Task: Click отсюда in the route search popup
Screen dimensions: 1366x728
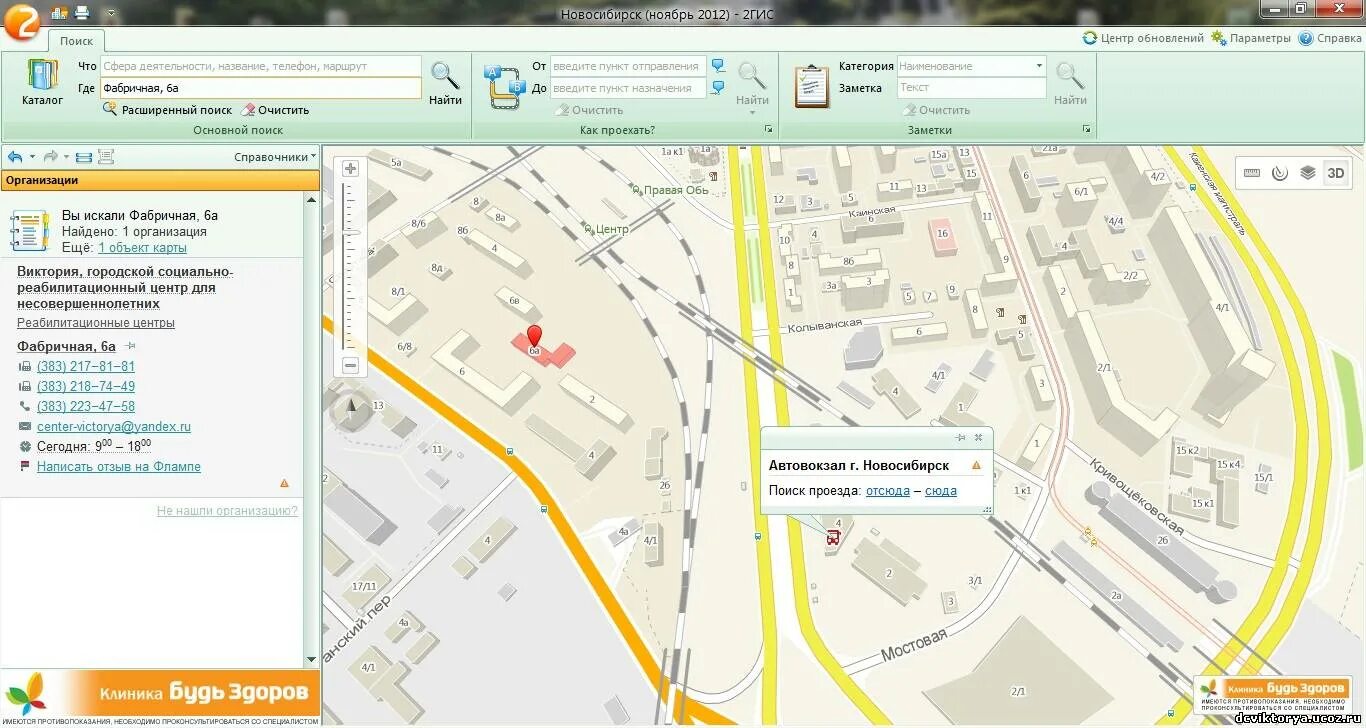Action: pyautogui.click(x=888, y=491)
